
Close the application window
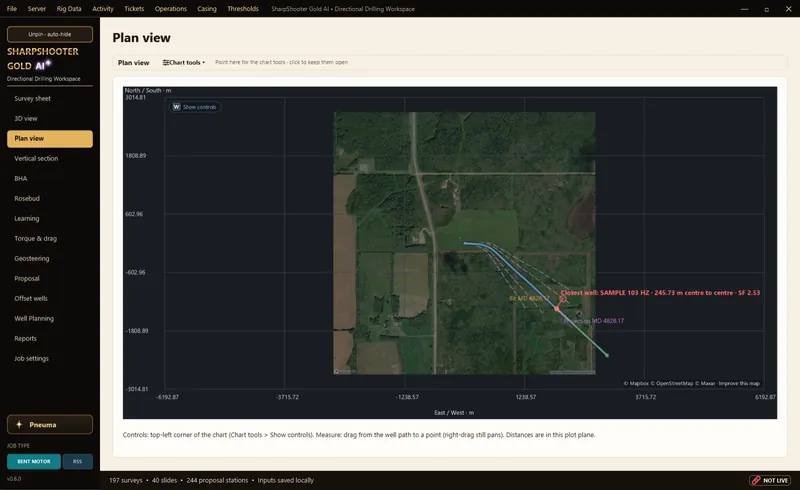788,9
